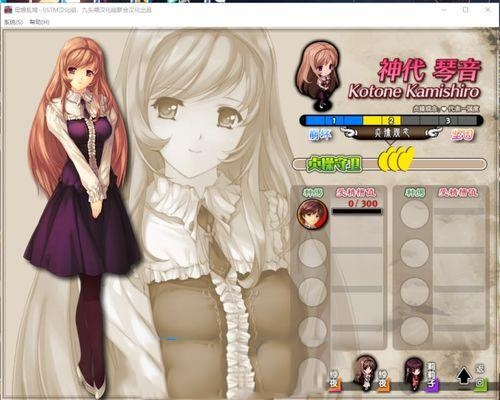The height and width of the screenshot is (400, 500).
Task: Click the game window title bar icon
Action: pos(8,10)
